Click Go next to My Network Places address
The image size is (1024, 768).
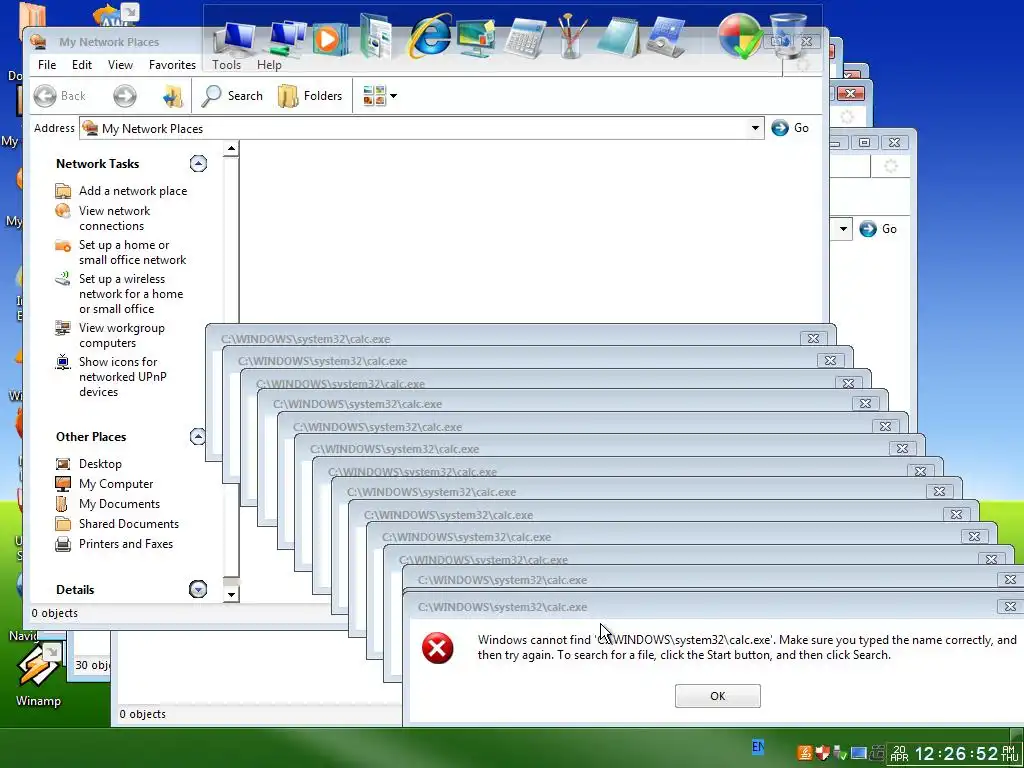click(790, 128)
